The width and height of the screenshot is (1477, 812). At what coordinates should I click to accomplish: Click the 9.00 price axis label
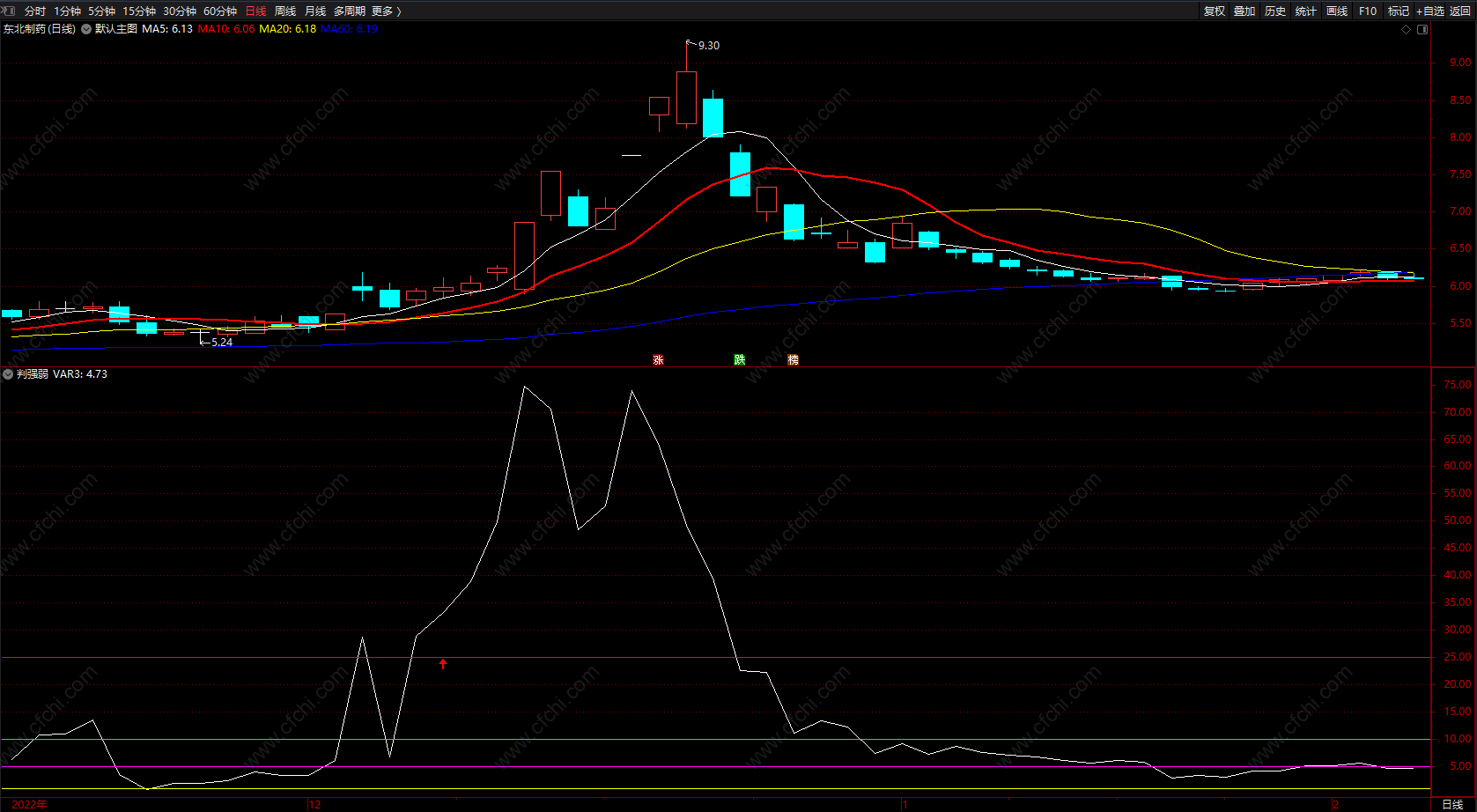(x=1460, y=63)
